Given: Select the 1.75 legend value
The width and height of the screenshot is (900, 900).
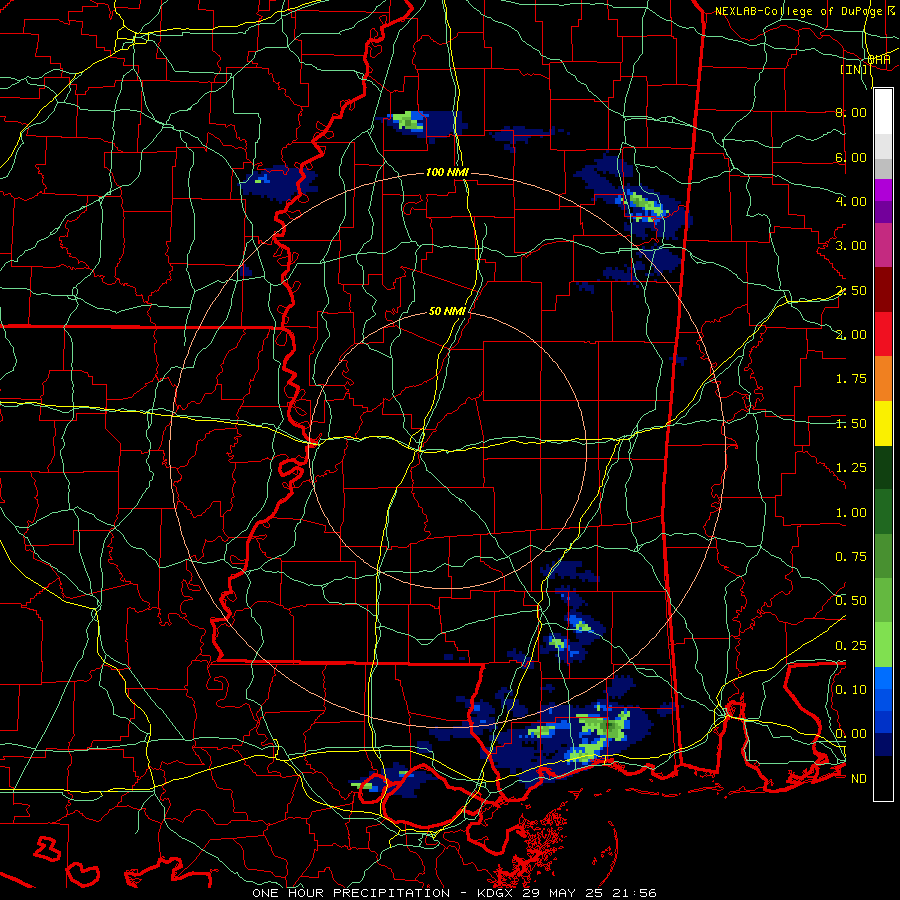Looking at the screenshot, I should point(851,379).
